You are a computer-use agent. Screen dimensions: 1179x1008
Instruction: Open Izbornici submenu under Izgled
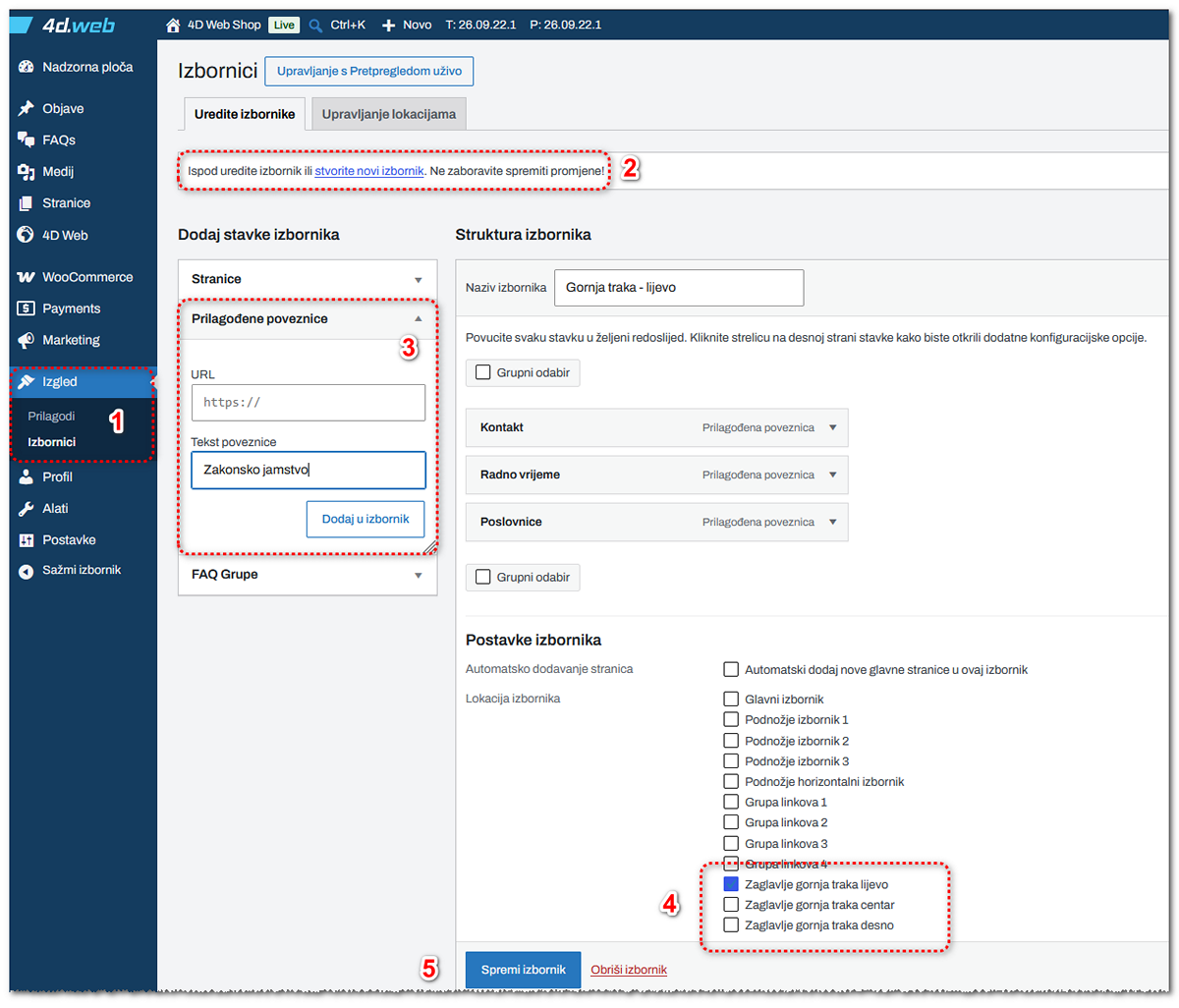pos(52,442)
